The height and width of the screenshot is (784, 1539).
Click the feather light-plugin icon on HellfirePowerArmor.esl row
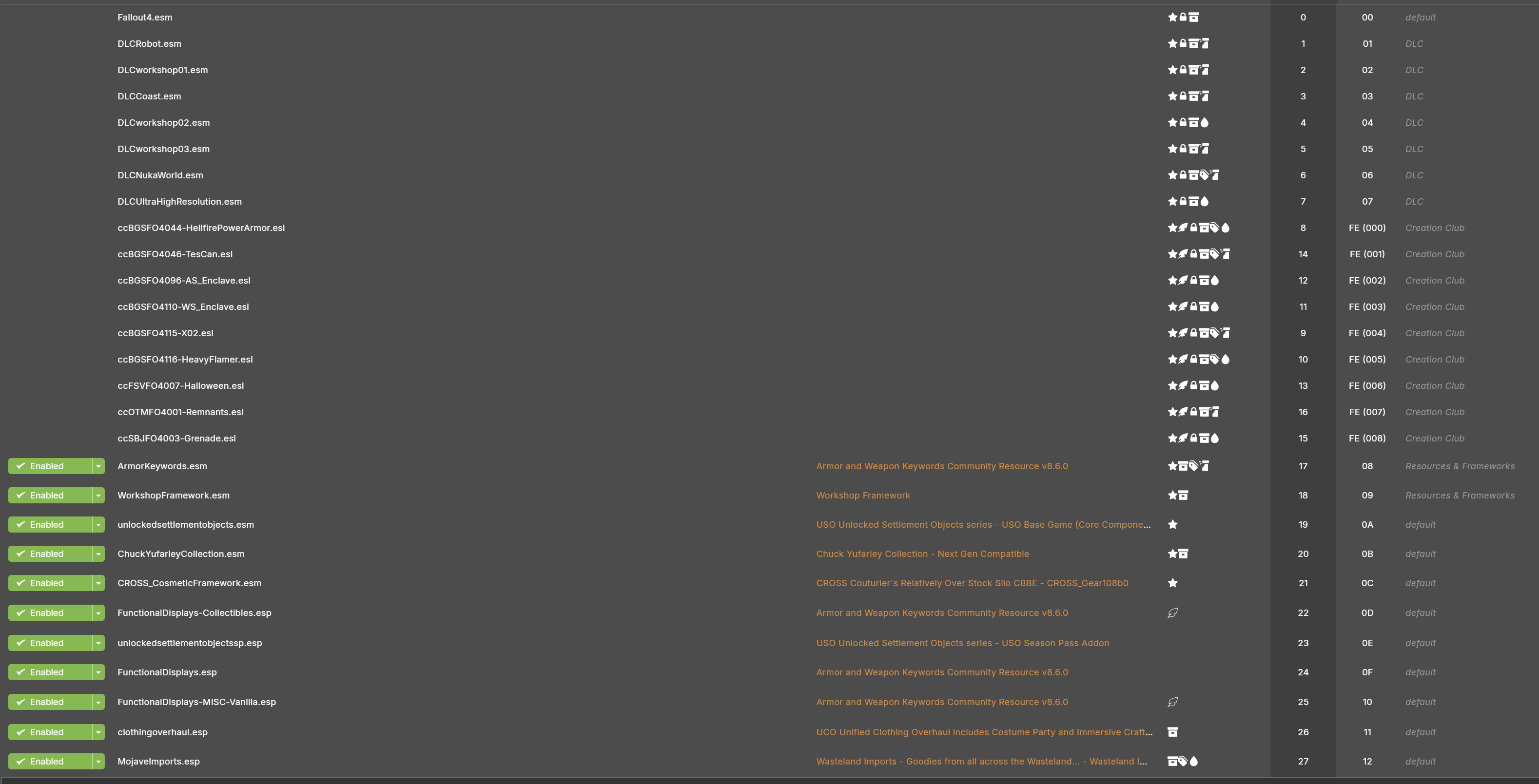(1183, 228)
